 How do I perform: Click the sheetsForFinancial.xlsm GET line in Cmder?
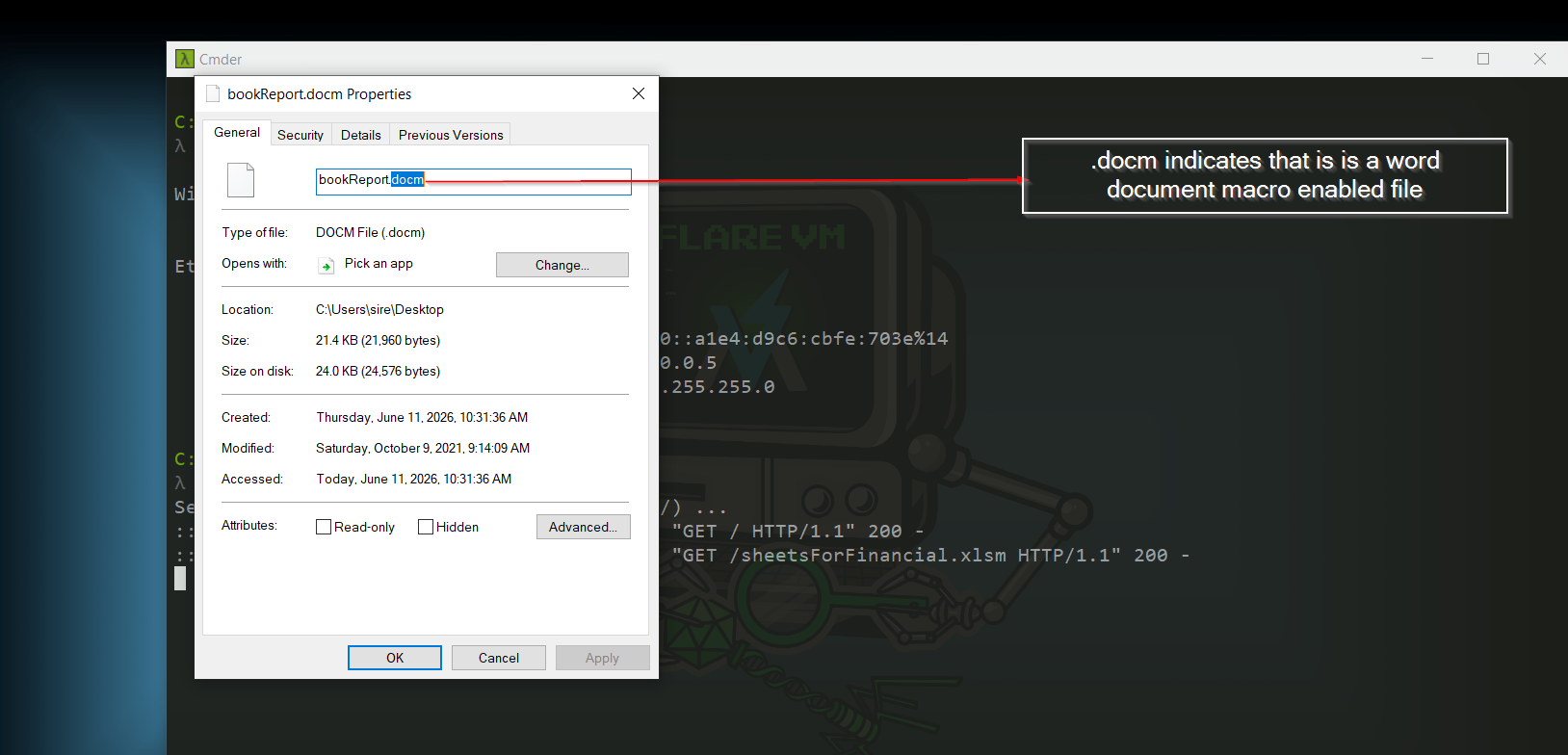[x=930, y=556]
